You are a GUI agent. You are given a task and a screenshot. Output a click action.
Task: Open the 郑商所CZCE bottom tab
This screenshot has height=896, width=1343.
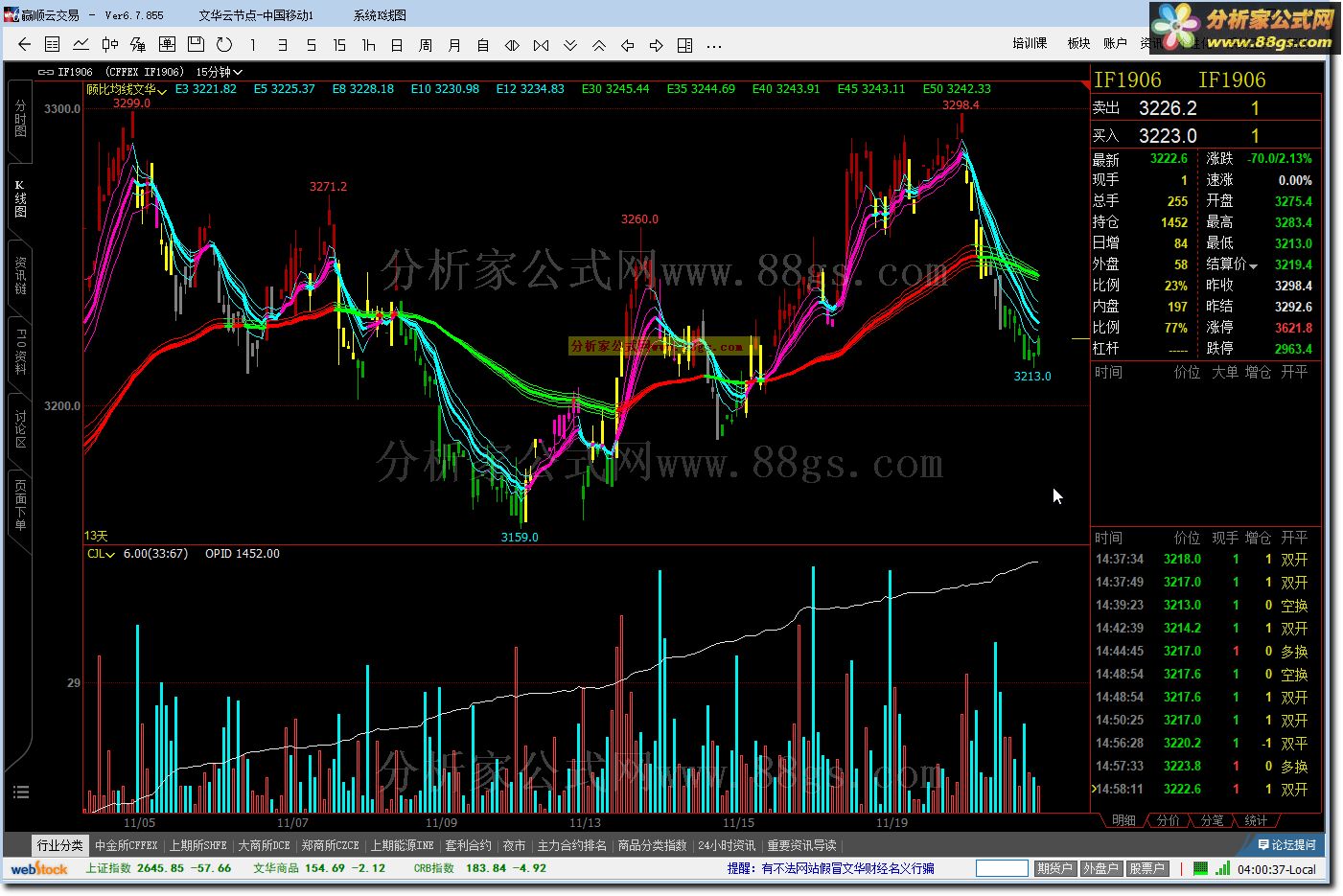330,845
